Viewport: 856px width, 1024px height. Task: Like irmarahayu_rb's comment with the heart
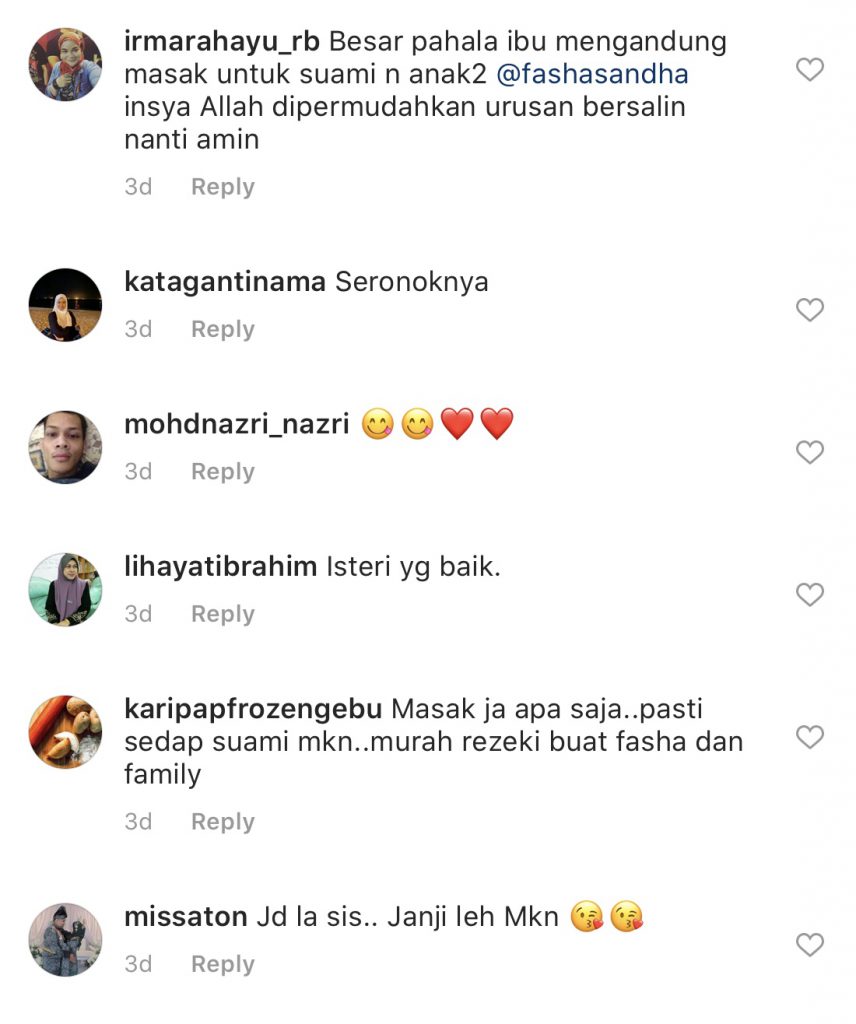click(x=810, y=69)
